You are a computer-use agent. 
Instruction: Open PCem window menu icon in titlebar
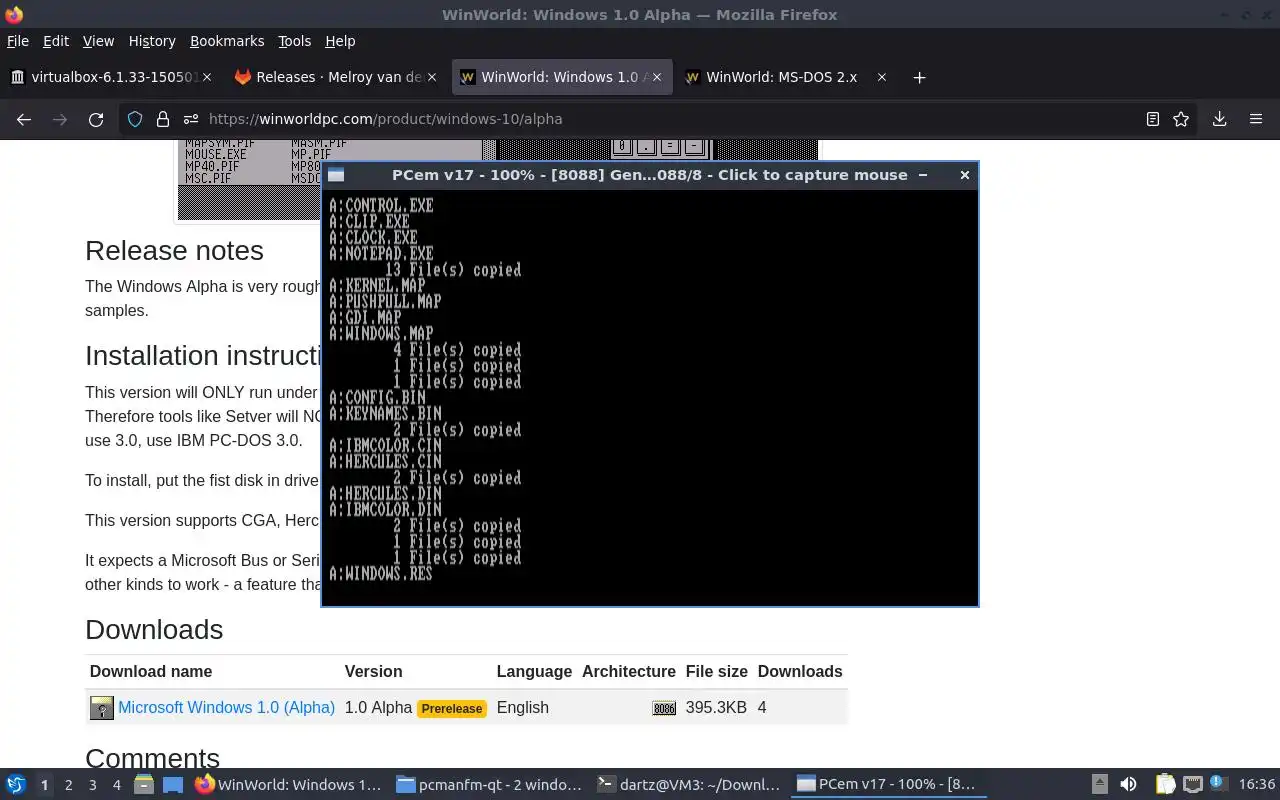click(x=336, y=175)
